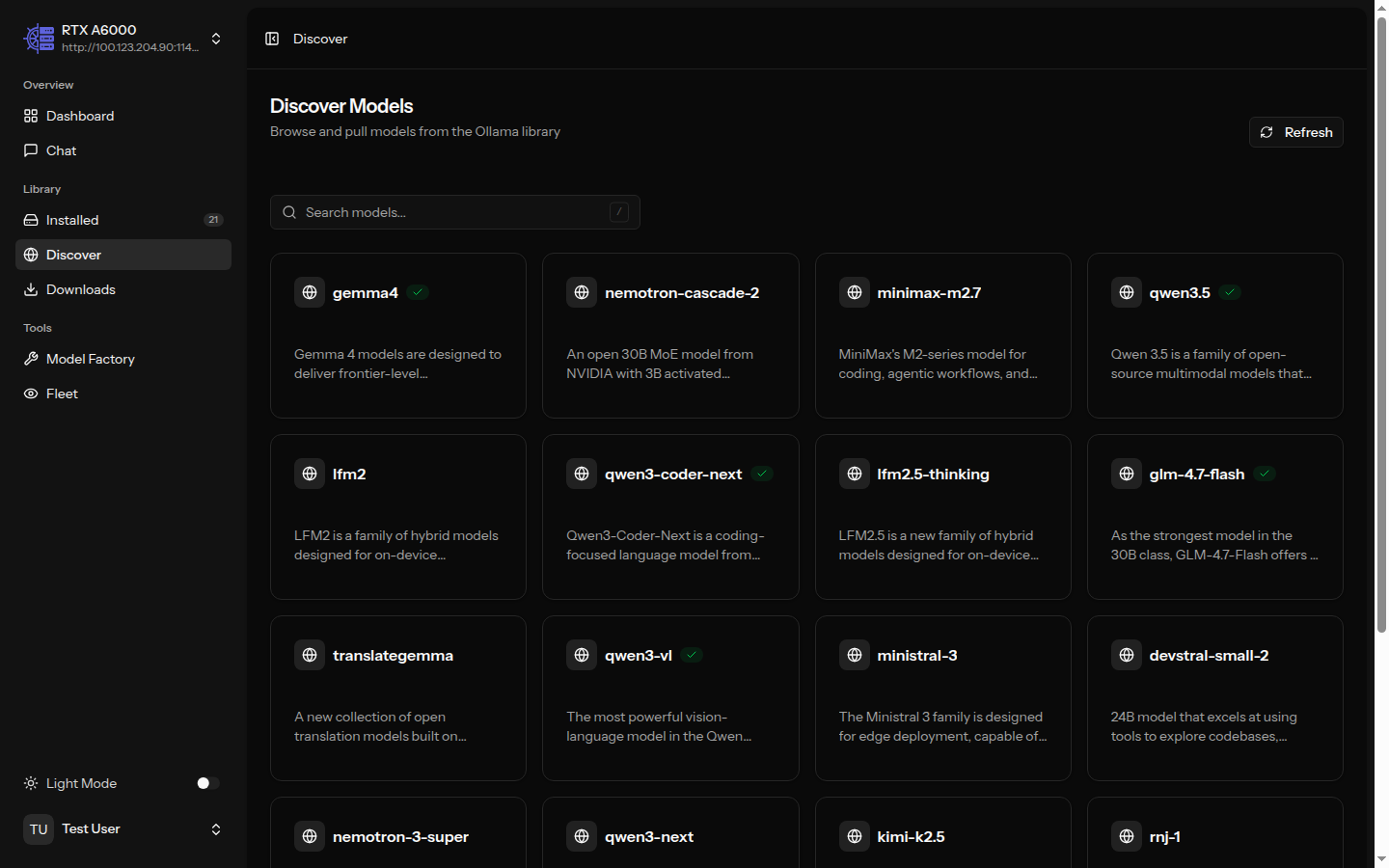This screenshot has height=868, width=1389.
Task: Click the globe icon on gemma4 card
Action: point(310,291)
